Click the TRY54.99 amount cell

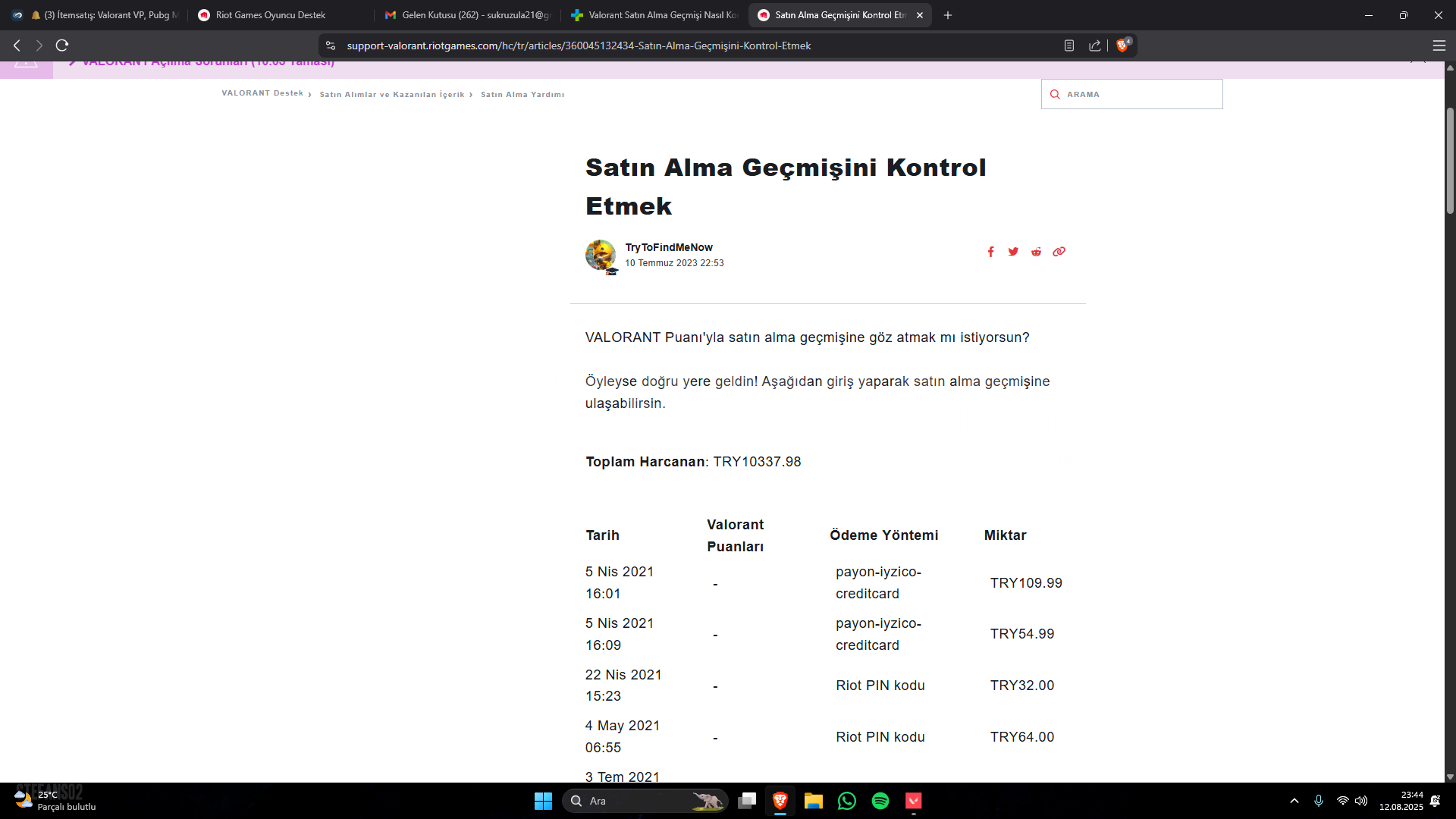[1021, 634]
